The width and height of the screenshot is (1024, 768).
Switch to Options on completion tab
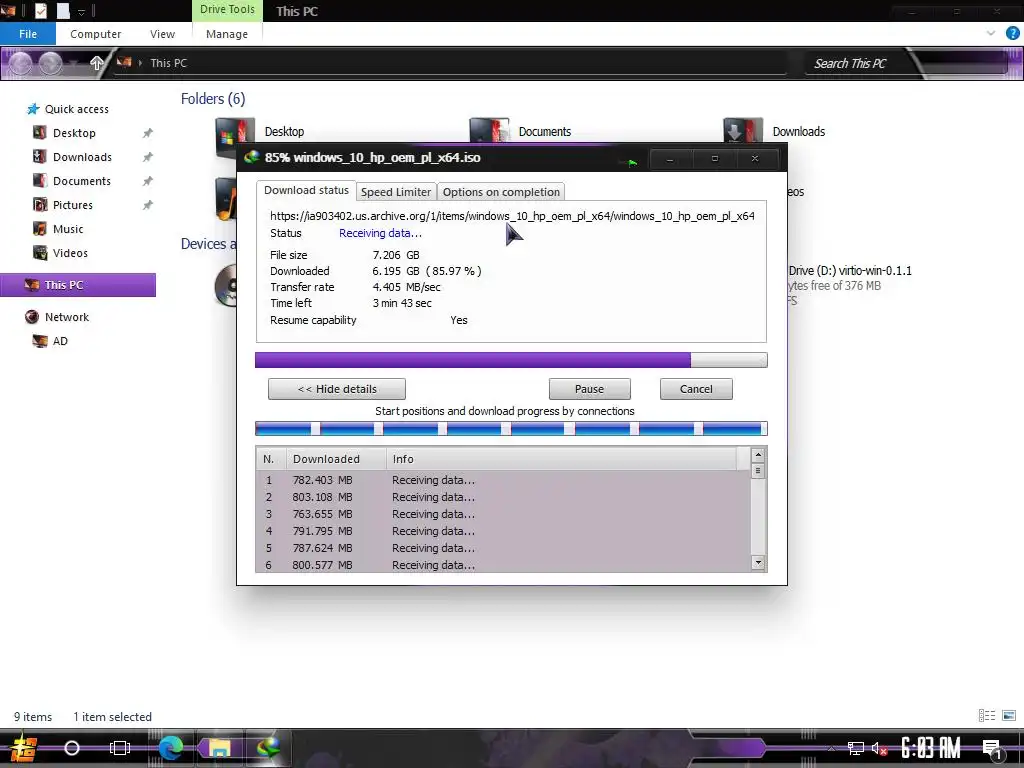click(x=501, y=192)
